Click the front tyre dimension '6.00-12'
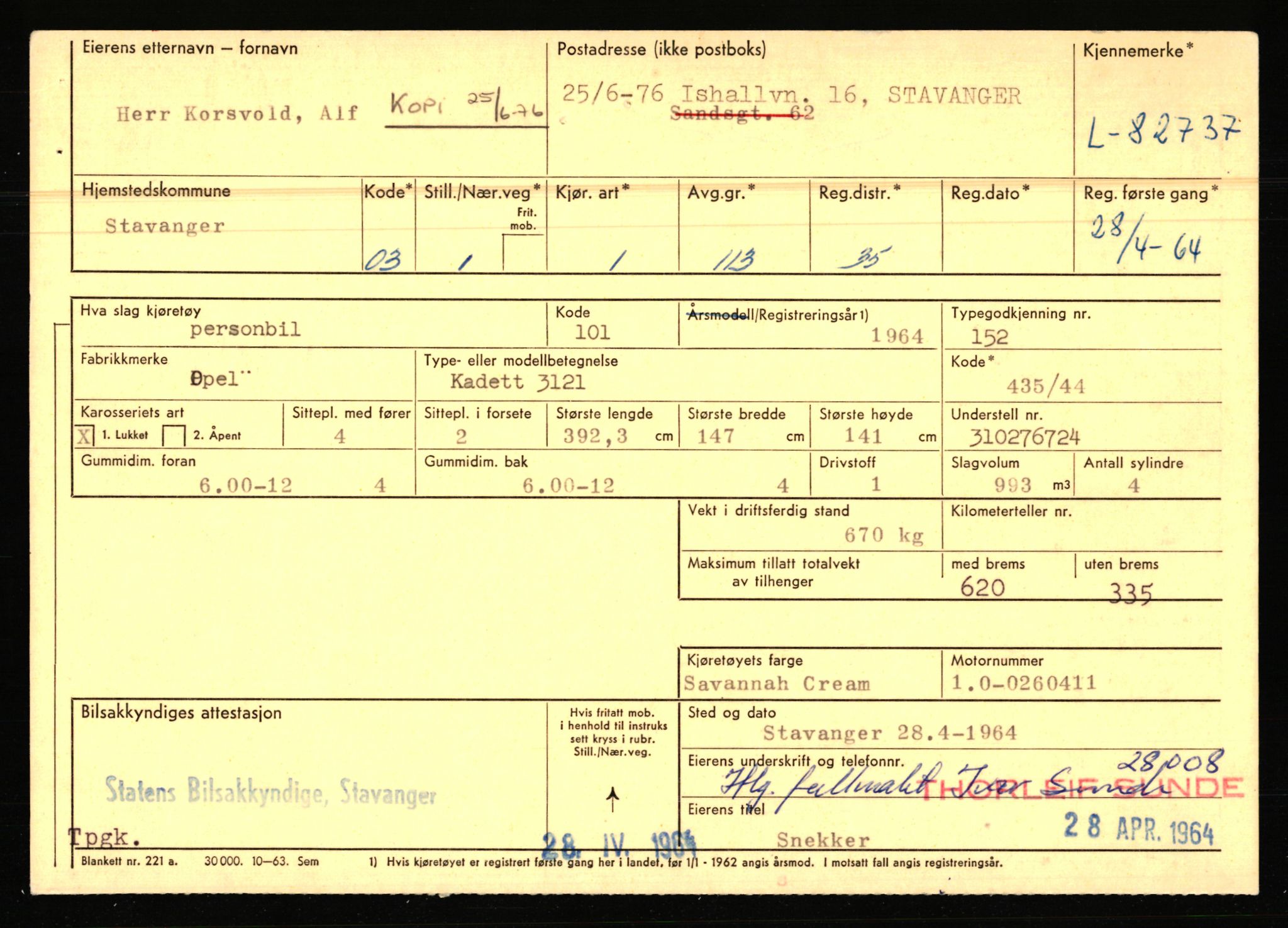This screenshot has width=1288, height=928. [245, 485]
